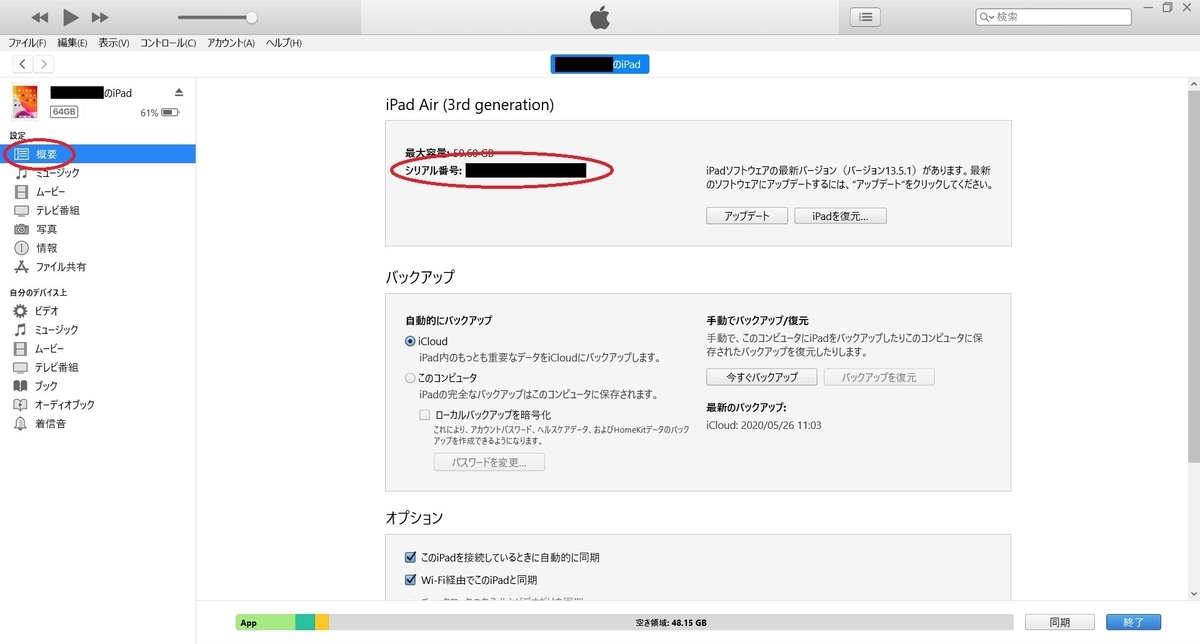Open the 表示 menu
Viewport: 1200px width, 644px height.
[114, 43]
